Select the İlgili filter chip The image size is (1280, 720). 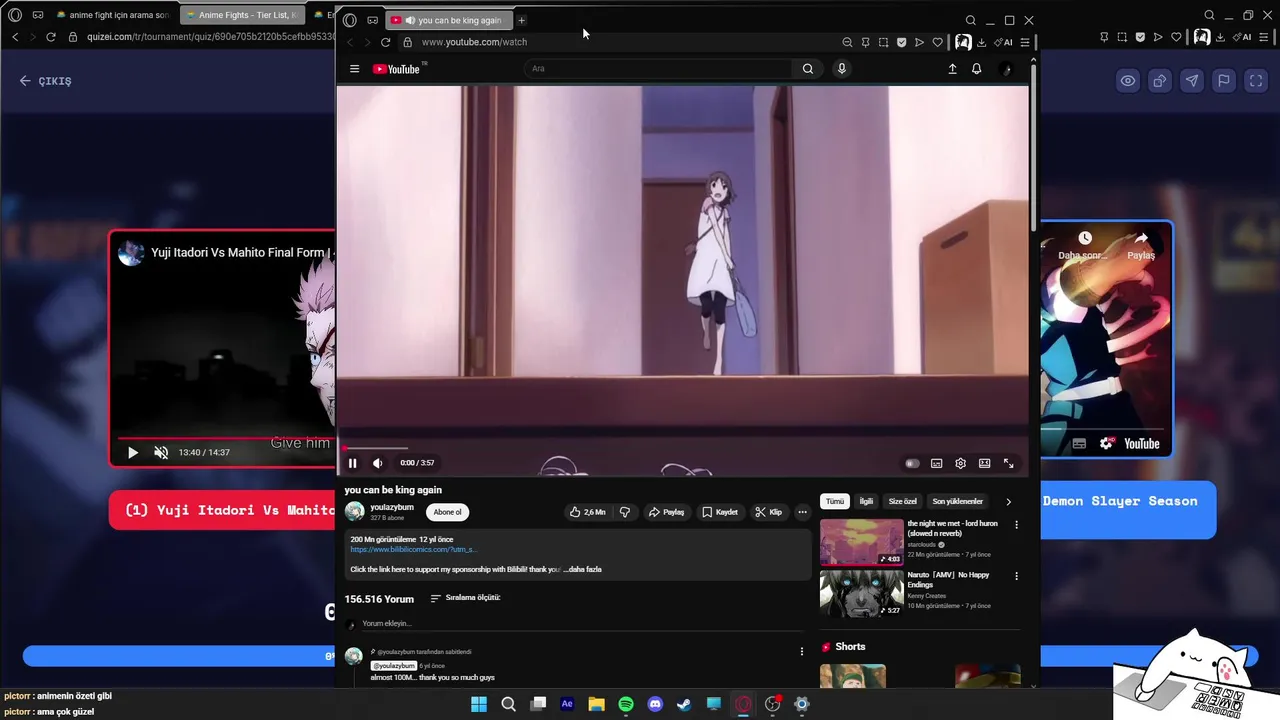(866, 501)
